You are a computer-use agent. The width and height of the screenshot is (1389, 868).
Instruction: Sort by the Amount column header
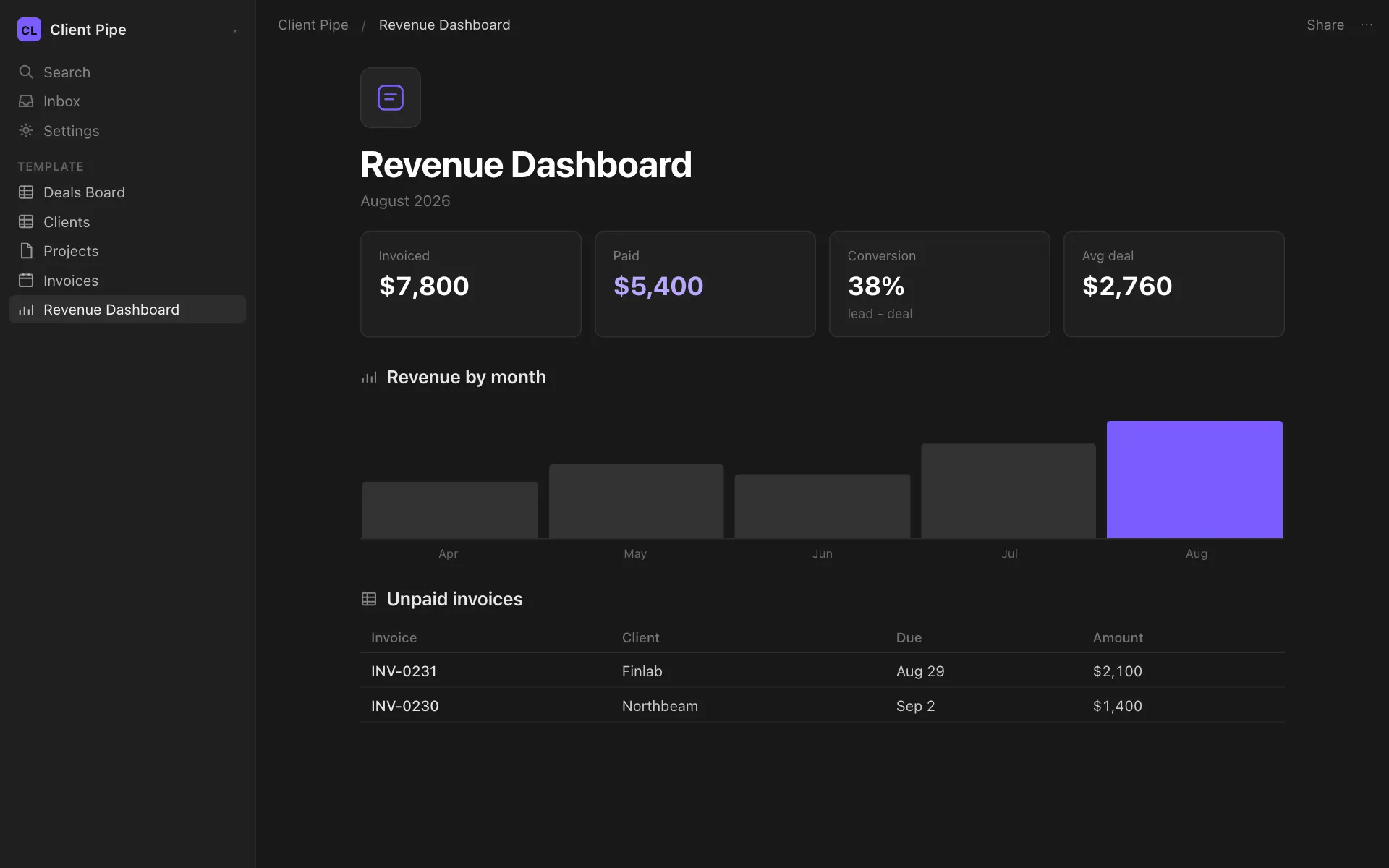pyautogui.click(x=1118, y=637)
